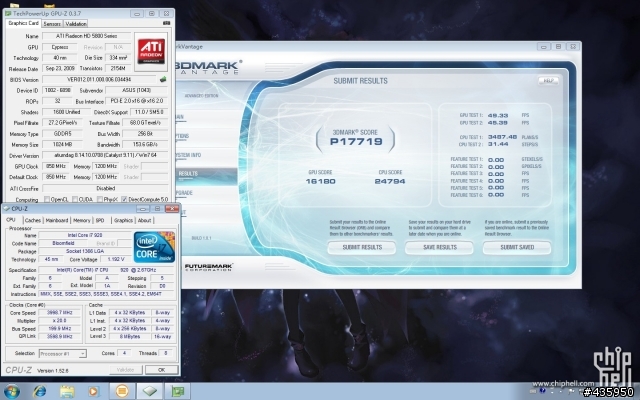
Task: Click CPU-Z Instructions list MMX, SSE field
Action: click(107, 294)
